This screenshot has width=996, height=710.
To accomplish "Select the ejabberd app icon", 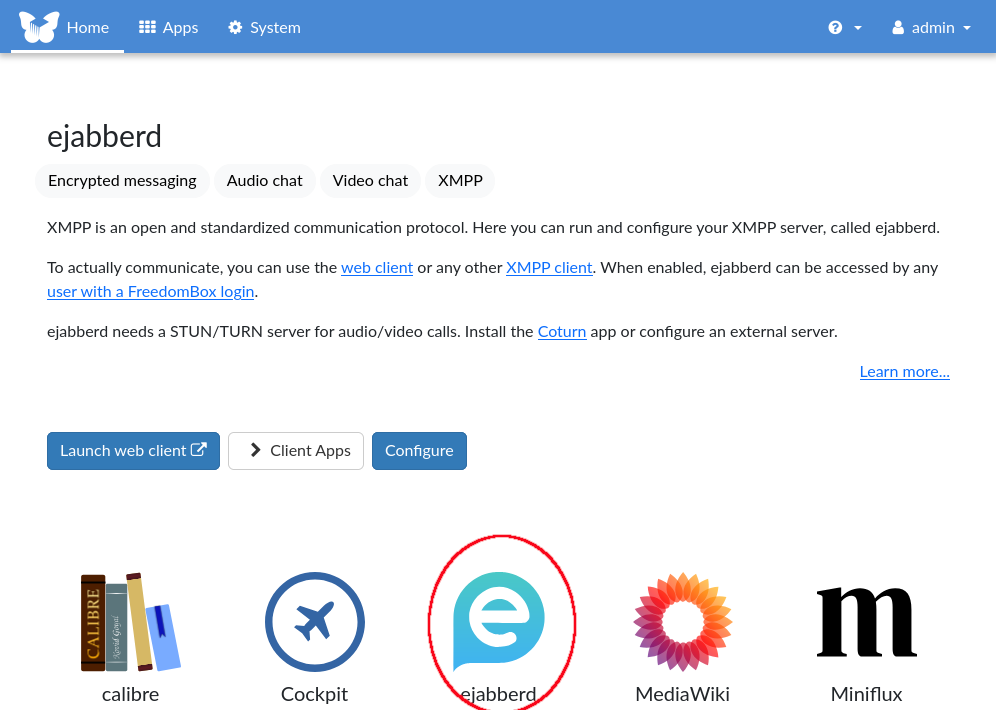I will [499, 620].
